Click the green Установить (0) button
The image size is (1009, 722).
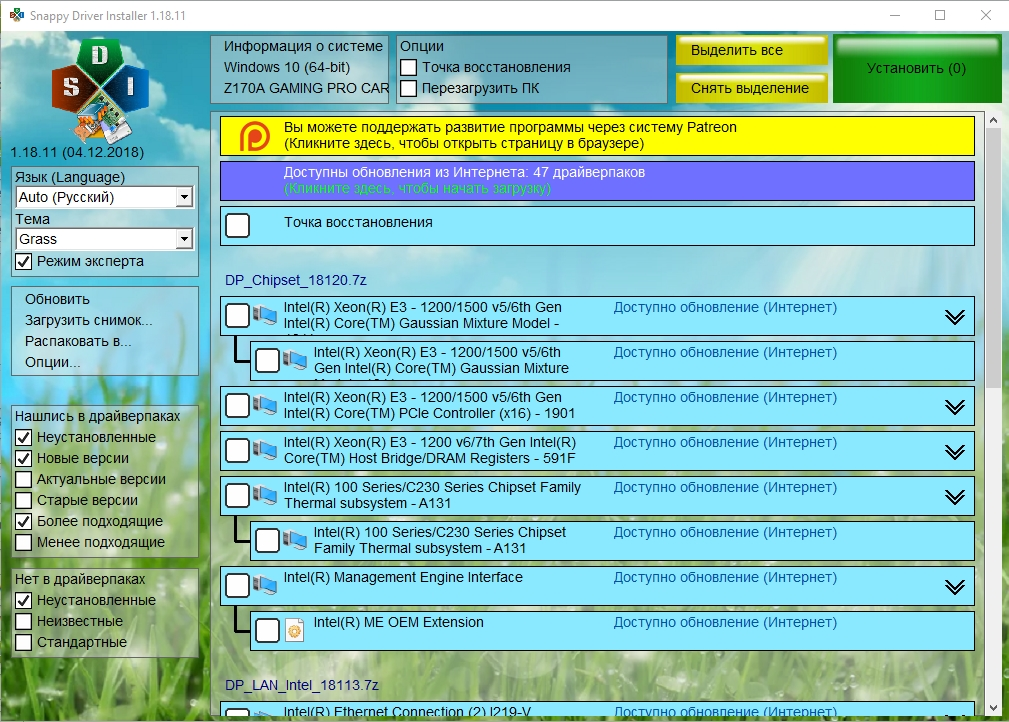(x=917, y=69)
